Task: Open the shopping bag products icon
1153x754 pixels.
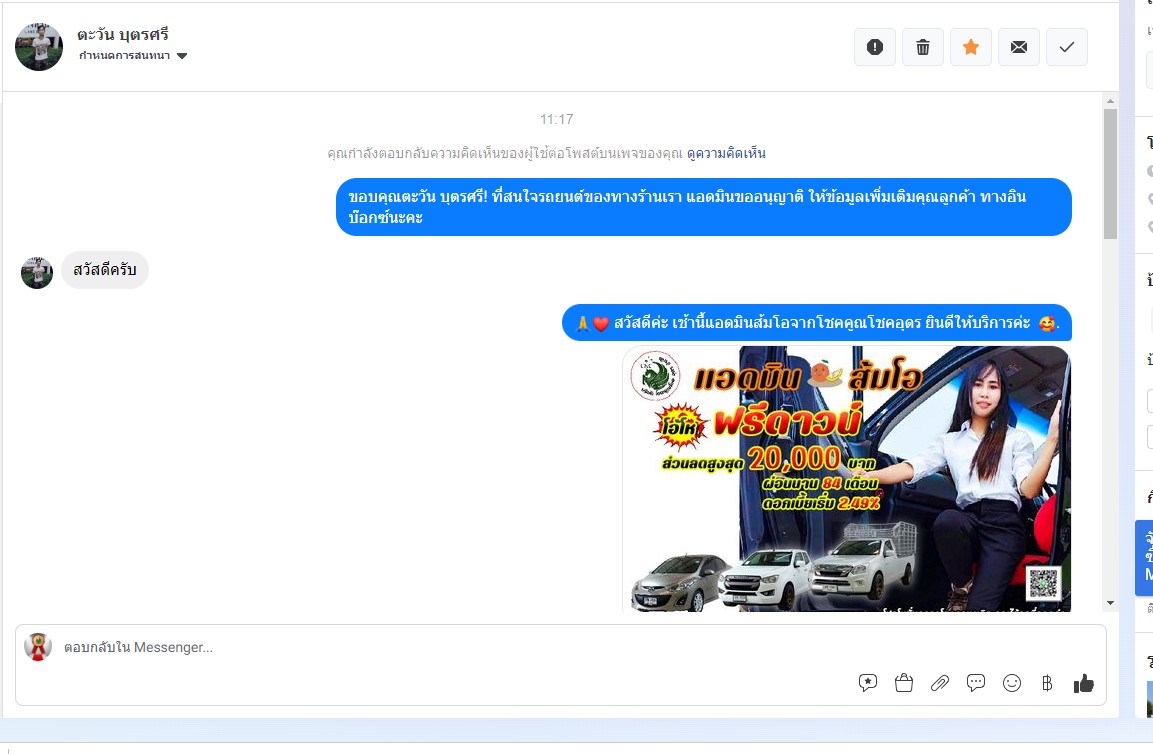Action: click(x=904, y=683)
